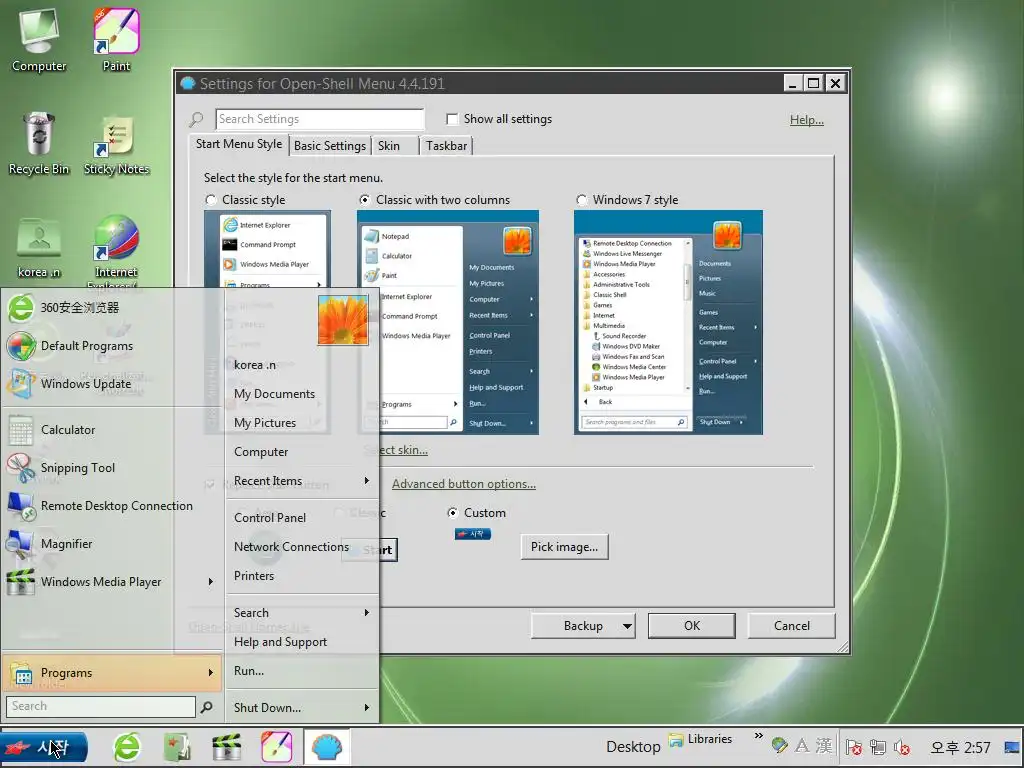Click the muted volume tray icon
Image resolution: width=1024 pixels, height=768 pixels.
point(902,746)
